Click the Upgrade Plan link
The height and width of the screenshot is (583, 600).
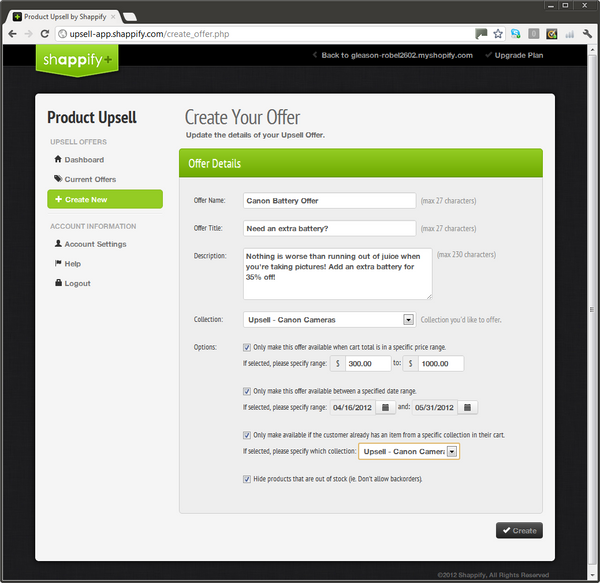pos(521,55)
